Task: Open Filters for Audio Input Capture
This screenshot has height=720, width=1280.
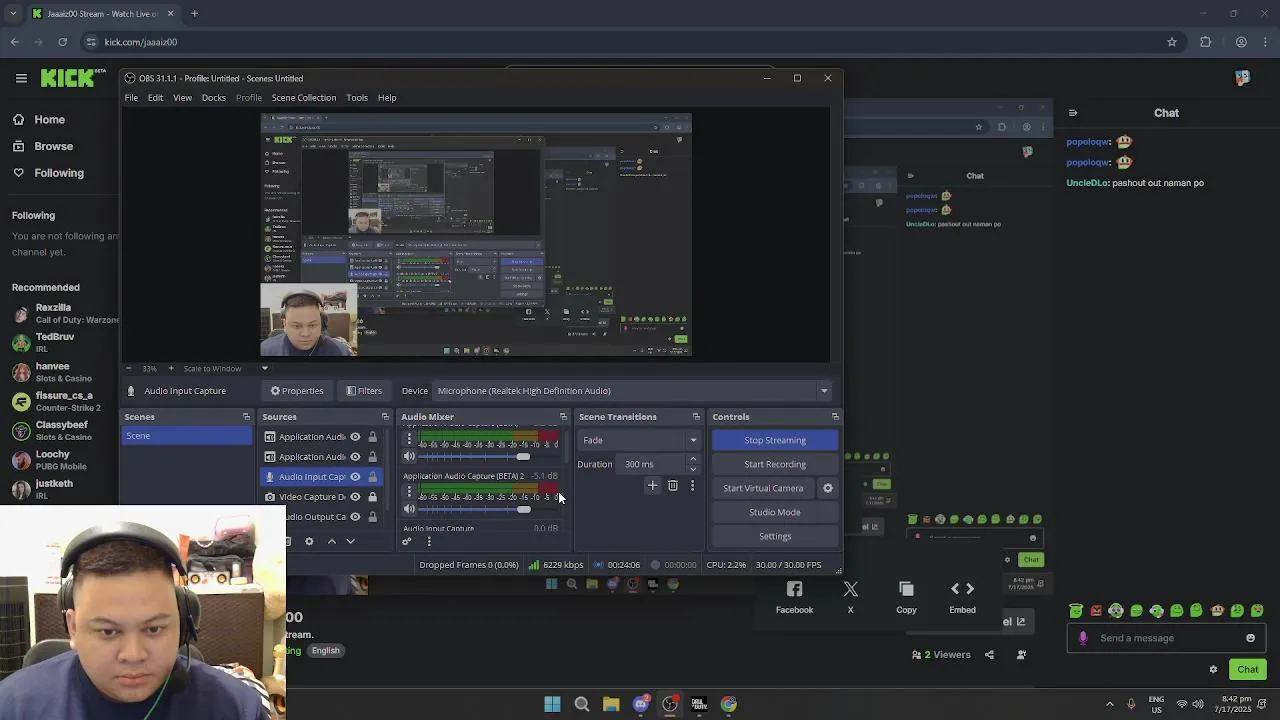Action: click(x=364, y=391)
